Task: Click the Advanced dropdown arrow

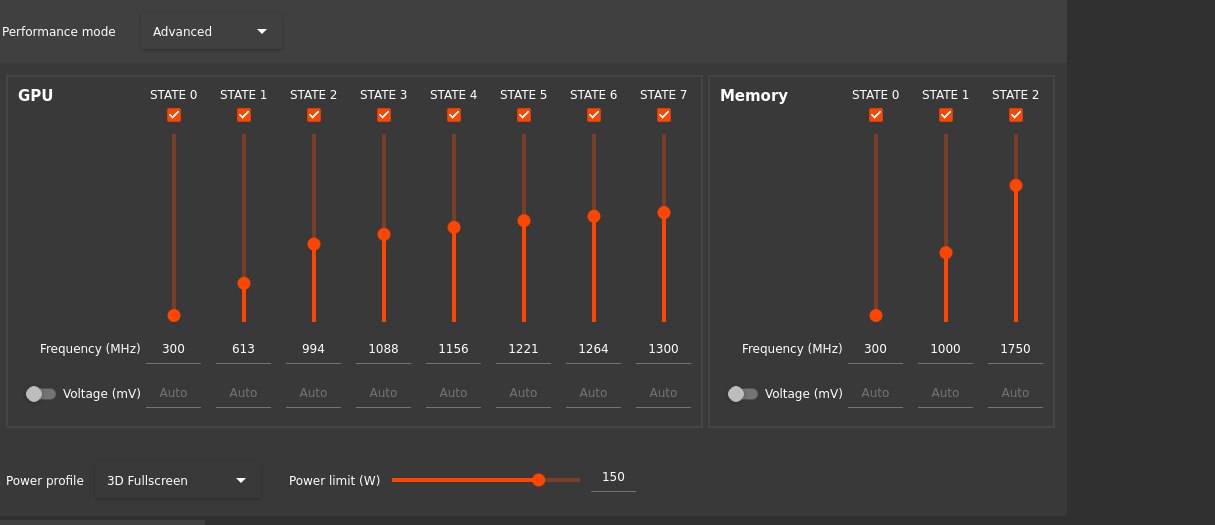Action: [262, 31]
